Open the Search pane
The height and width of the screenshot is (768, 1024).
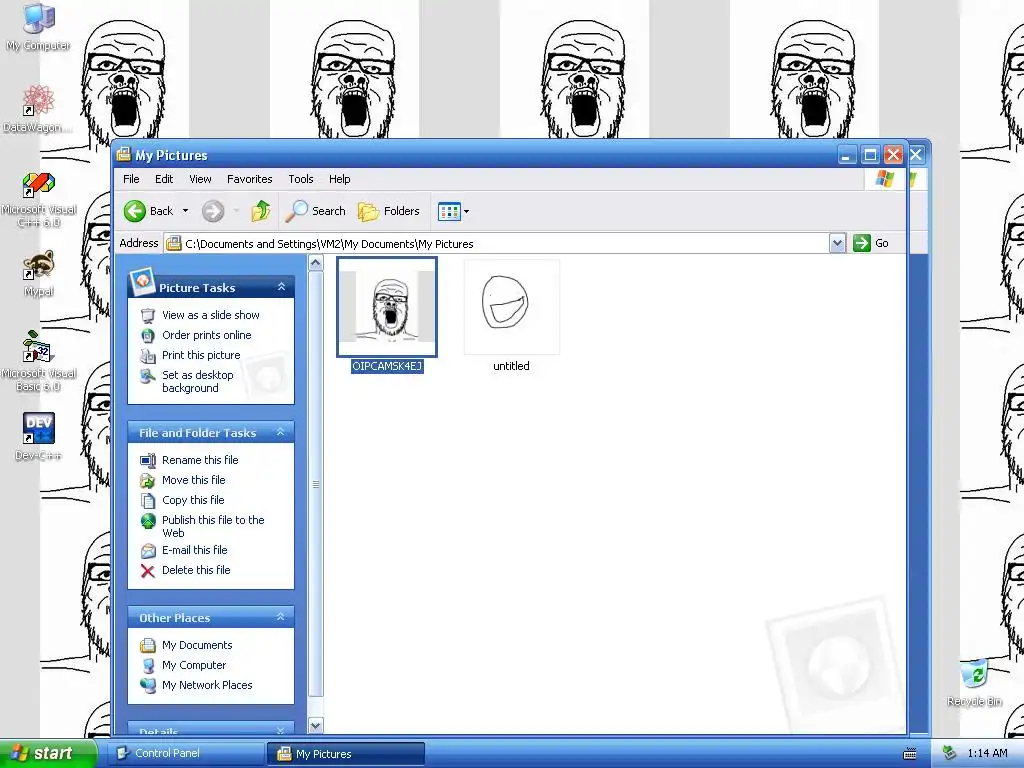point(316,211)
